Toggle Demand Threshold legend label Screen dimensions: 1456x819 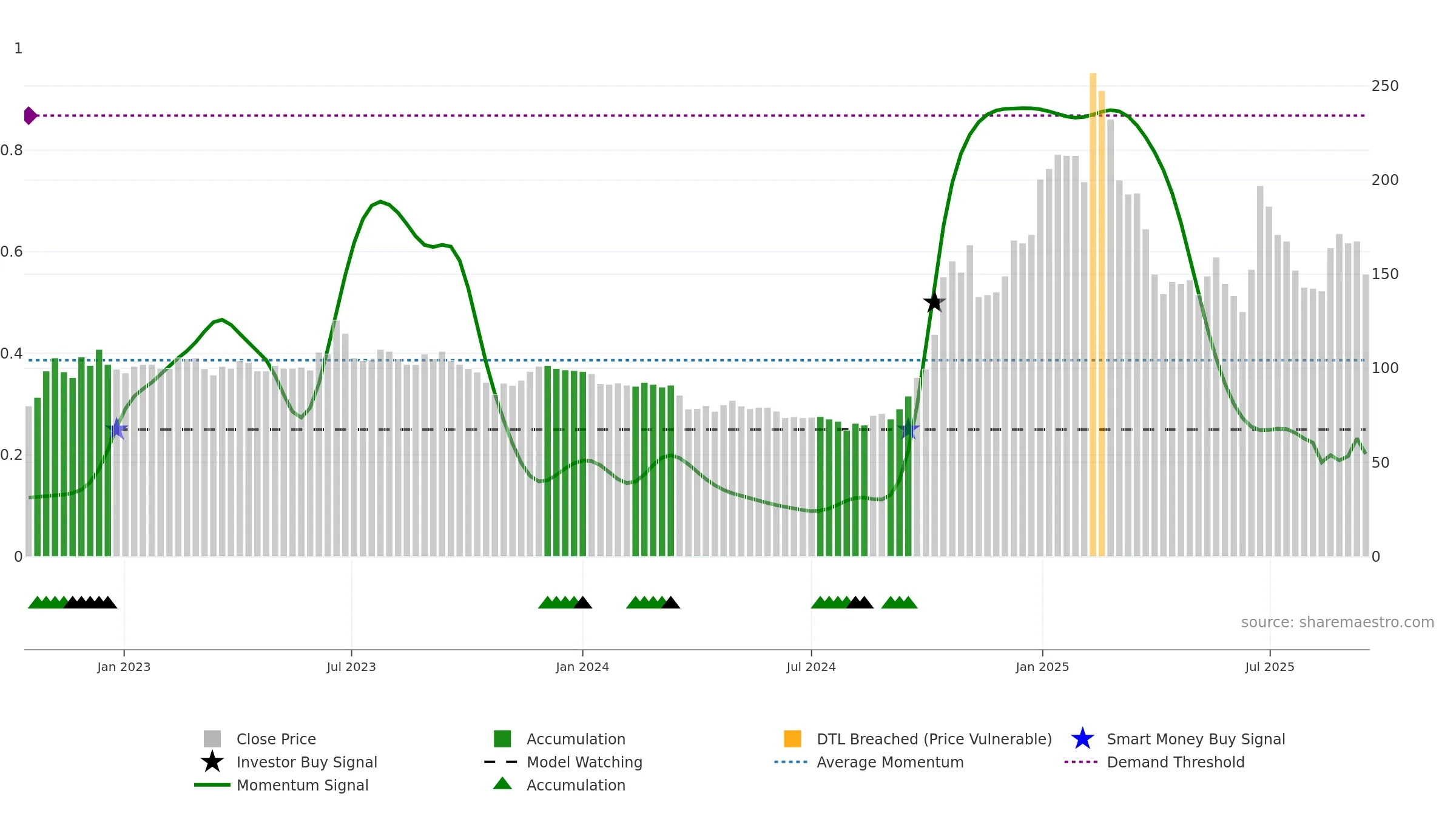pos(1176,762)
